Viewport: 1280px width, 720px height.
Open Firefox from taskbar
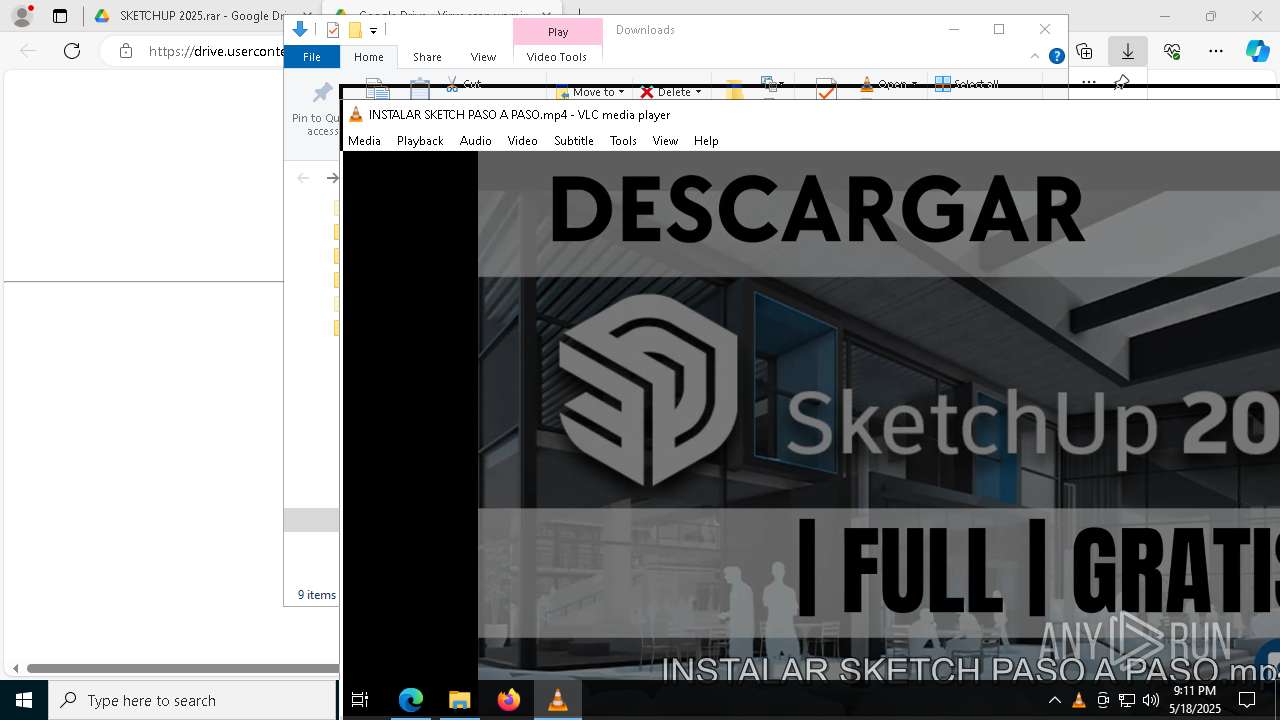[509, 700]
